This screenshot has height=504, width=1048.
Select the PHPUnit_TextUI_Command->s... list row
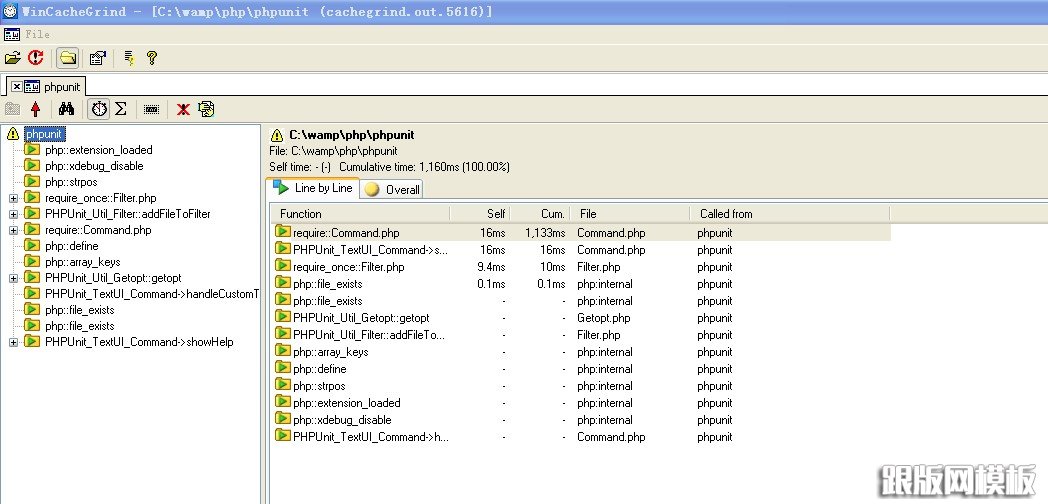[x=581, y=250]
